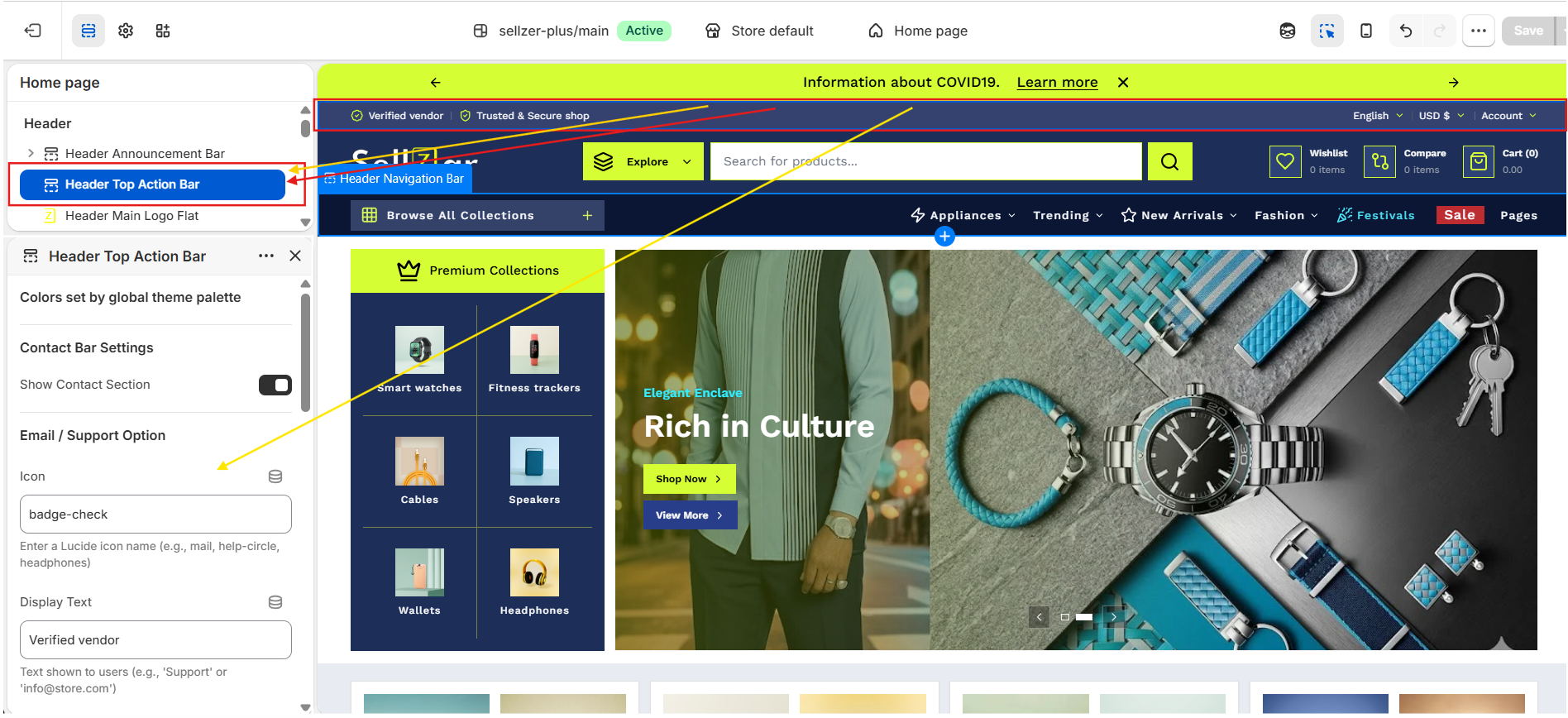Screen dimensions: 1568x718
Task: Click the Shop Now button
Action: 689,479
